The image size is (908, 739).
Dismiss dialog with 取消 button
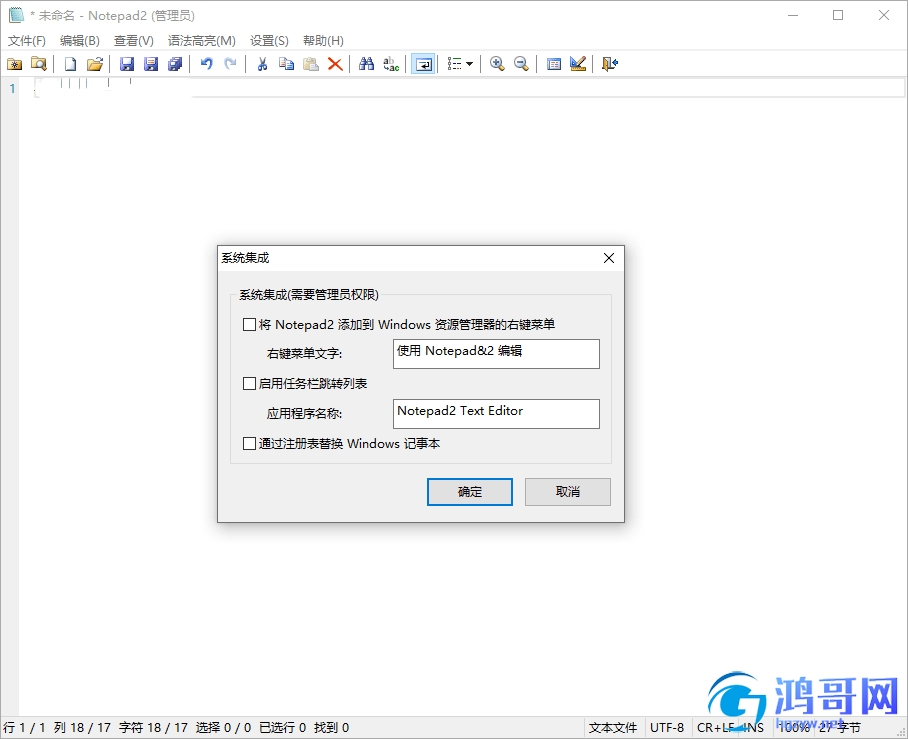(568, 492)
